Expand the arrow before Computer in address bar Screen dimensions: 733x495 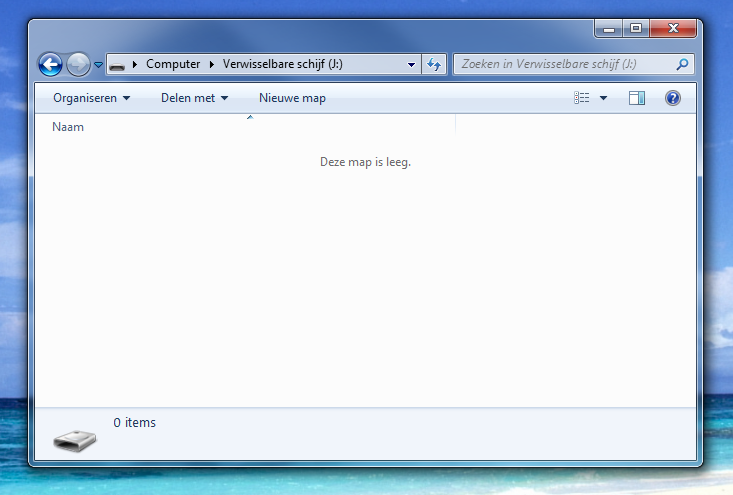tap(135, 65)
